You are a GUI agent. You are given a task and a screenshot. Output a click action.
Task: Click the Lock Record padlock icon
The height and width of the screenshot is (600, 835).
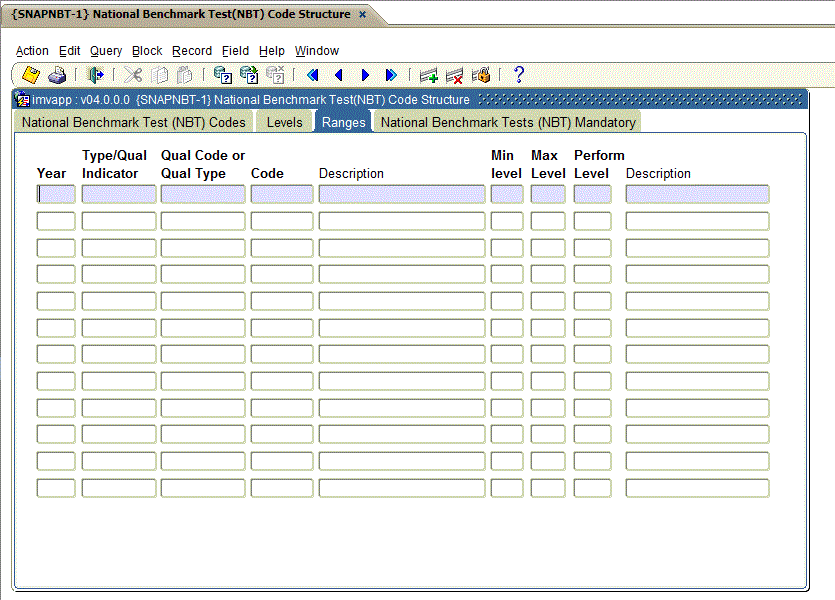pos(481,75)
